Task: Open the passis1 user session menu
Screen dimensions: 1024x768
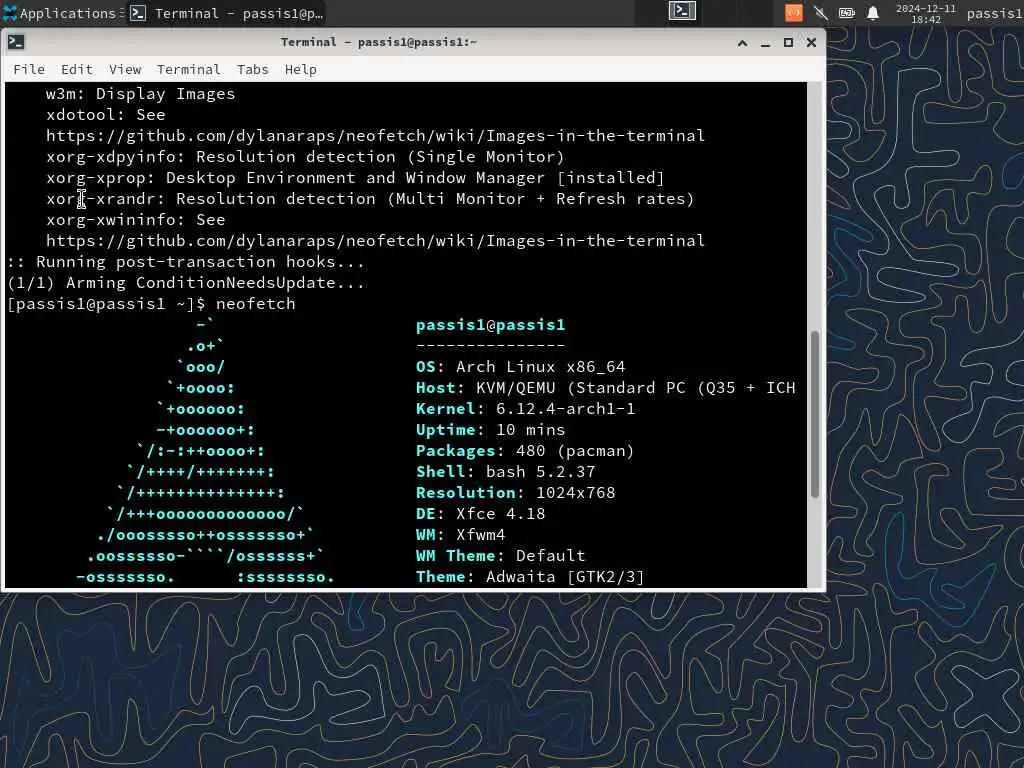Action: pos(995,13)
